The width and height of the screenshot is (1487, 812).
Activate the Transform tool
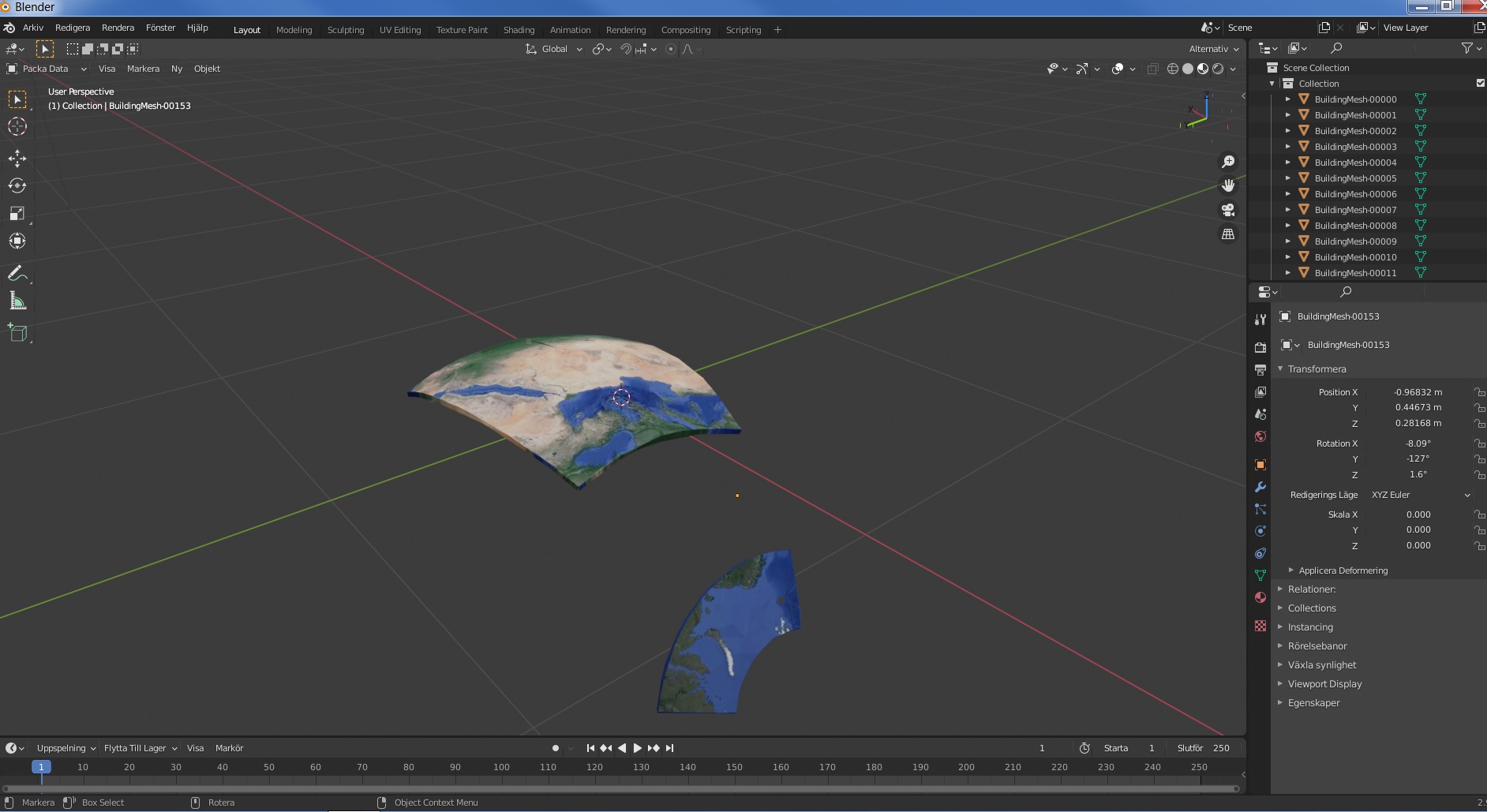click(x=17, y=241)
